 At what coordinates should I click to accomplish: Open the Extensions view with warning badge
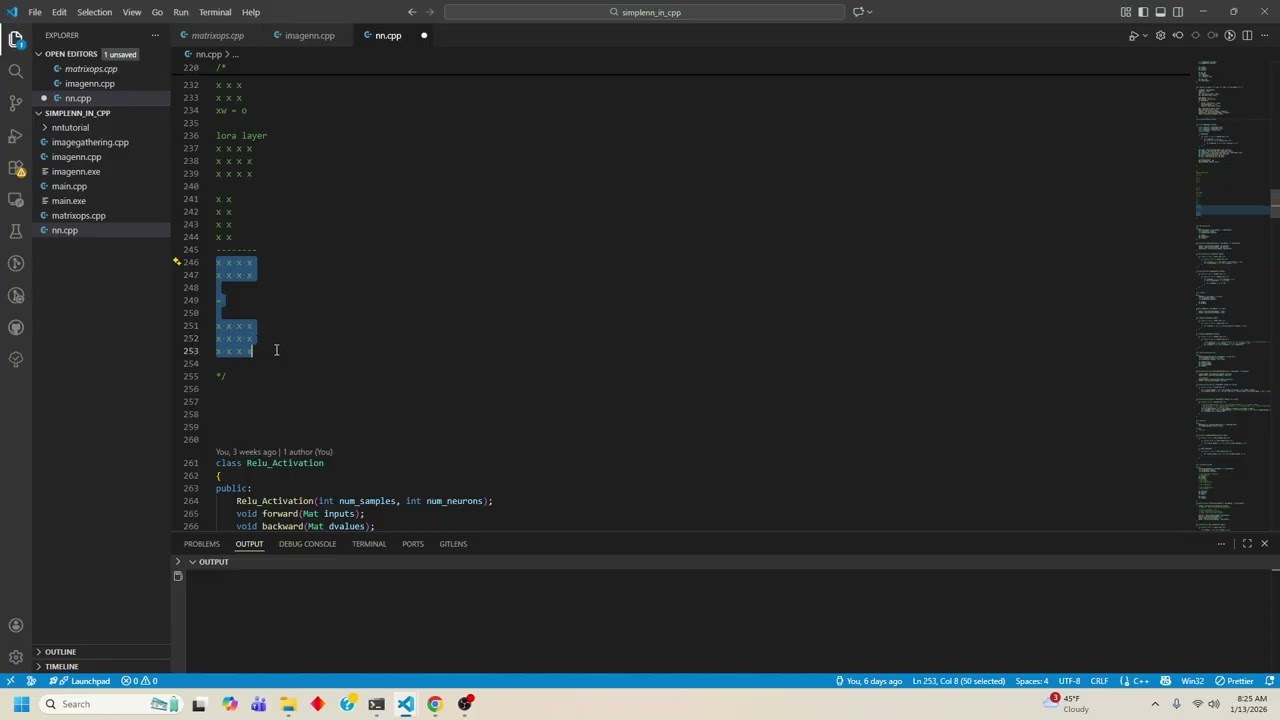coord(15,167)
